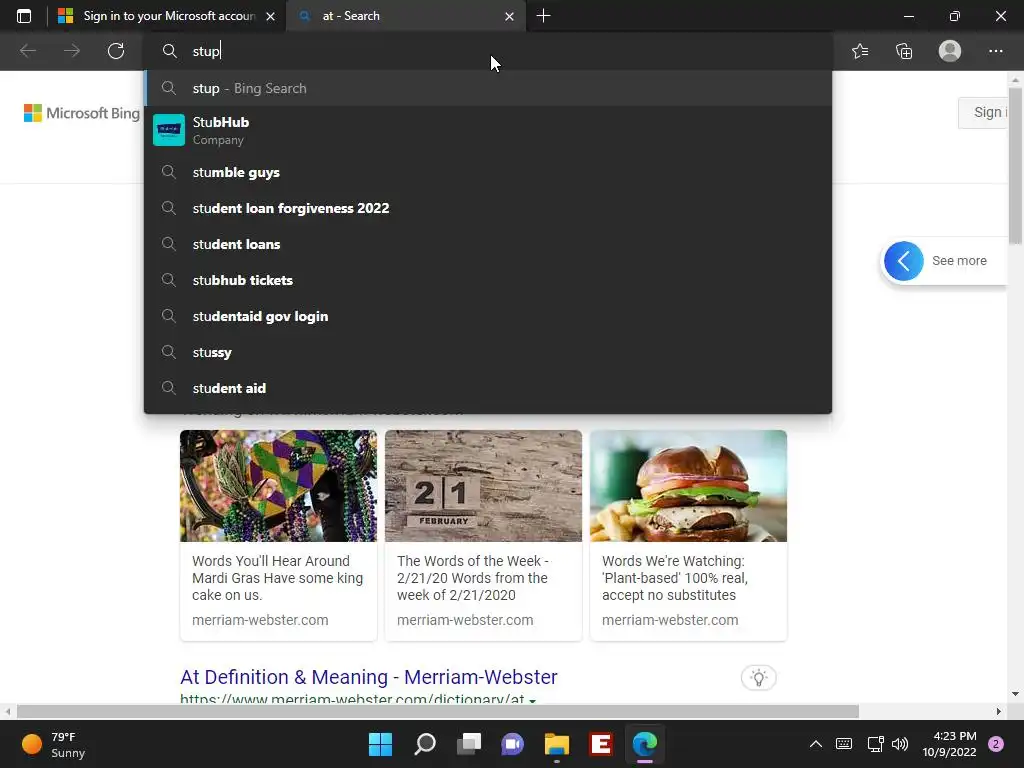The height and width of the screenshot is (768, 1024).
Task: Click the touch keyboard tray icon
Action: 844,744
